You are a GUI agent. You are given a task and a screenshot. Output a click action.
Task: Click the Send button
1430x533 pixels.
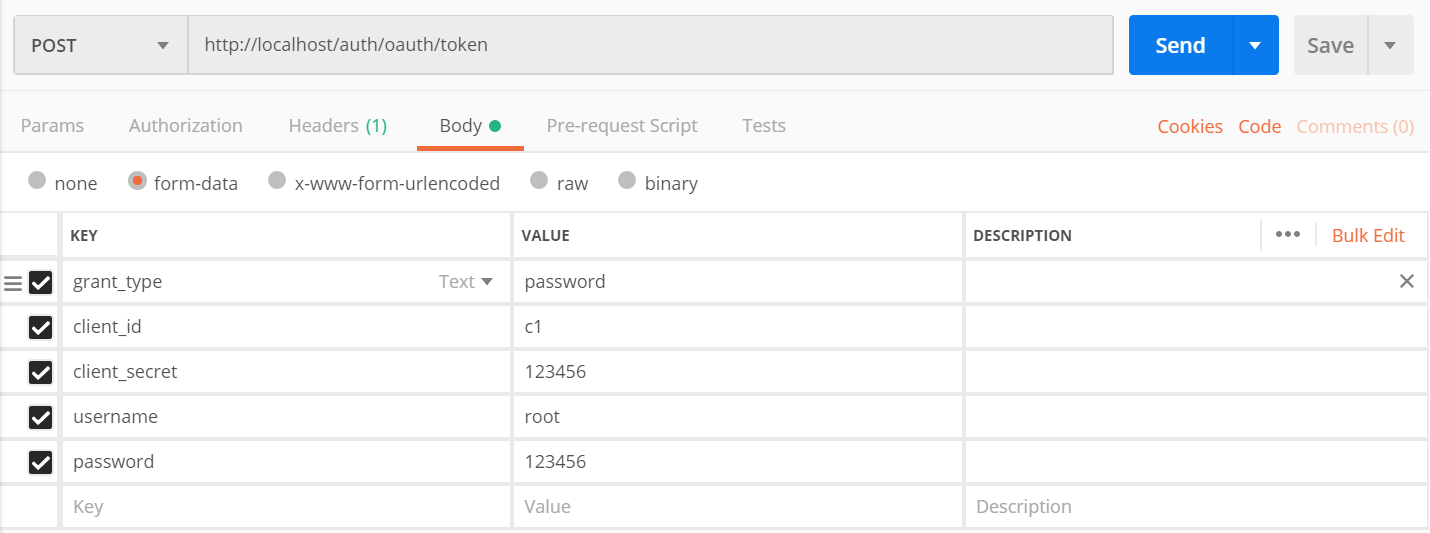pyautogui.click(x=1180, y=45)
